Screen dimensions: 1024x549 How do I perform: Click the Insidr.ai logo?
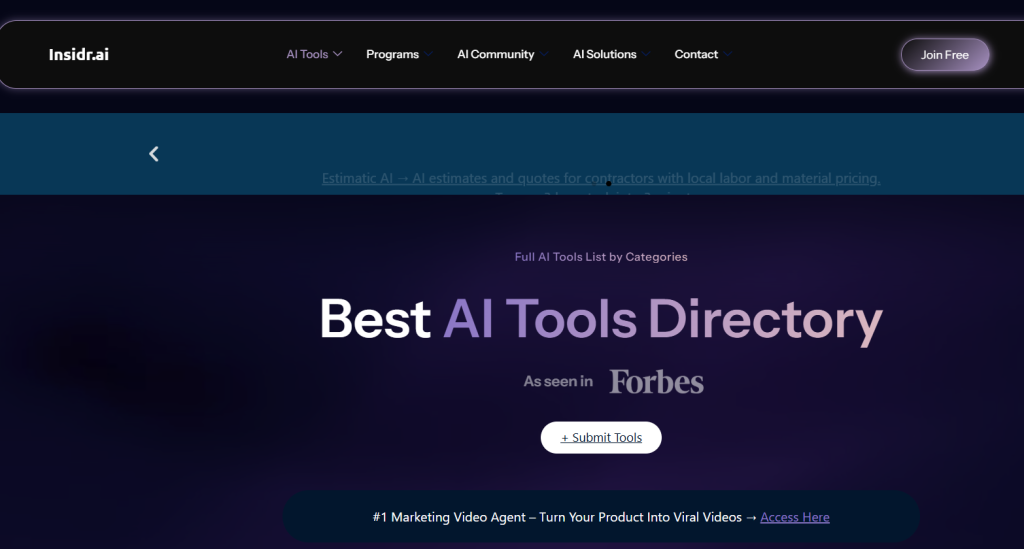78,54
